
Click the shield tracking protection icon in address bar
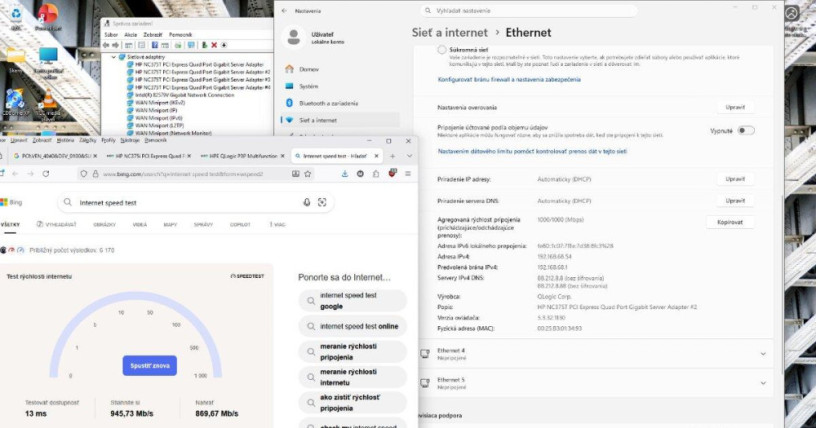(83, 174)
